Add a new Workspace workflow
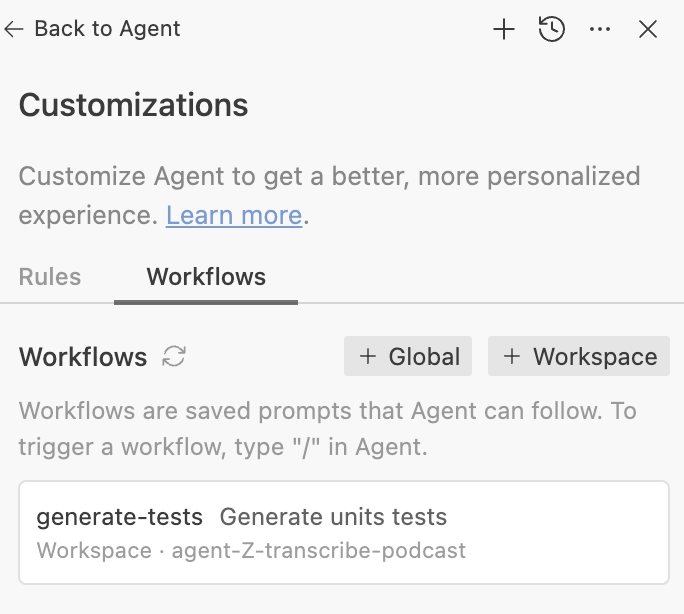This screenshot has height=614, width=684. 579,357
